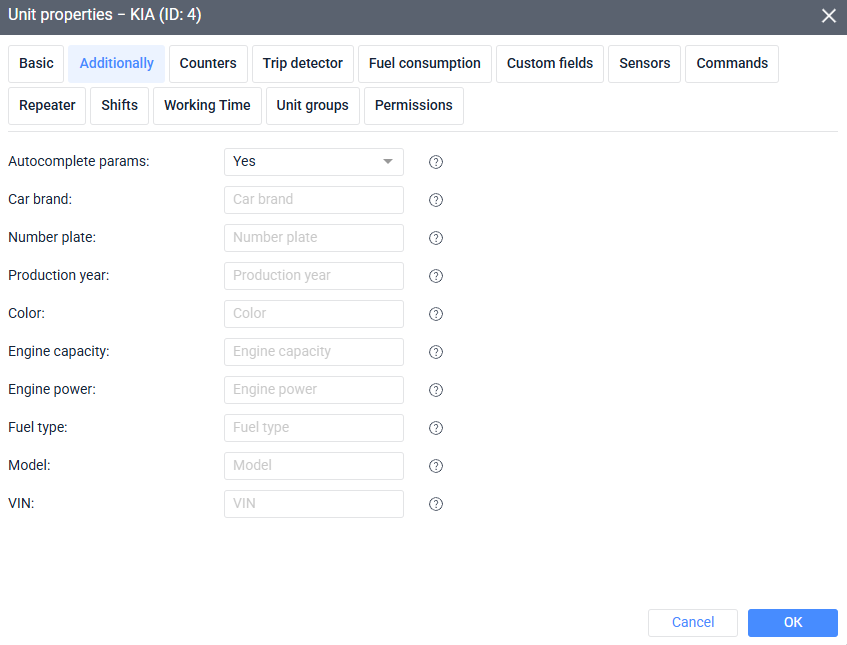Close the Unit properties dialog
The height and width of the screenshot is (645, 847).
tap(828, 16)
